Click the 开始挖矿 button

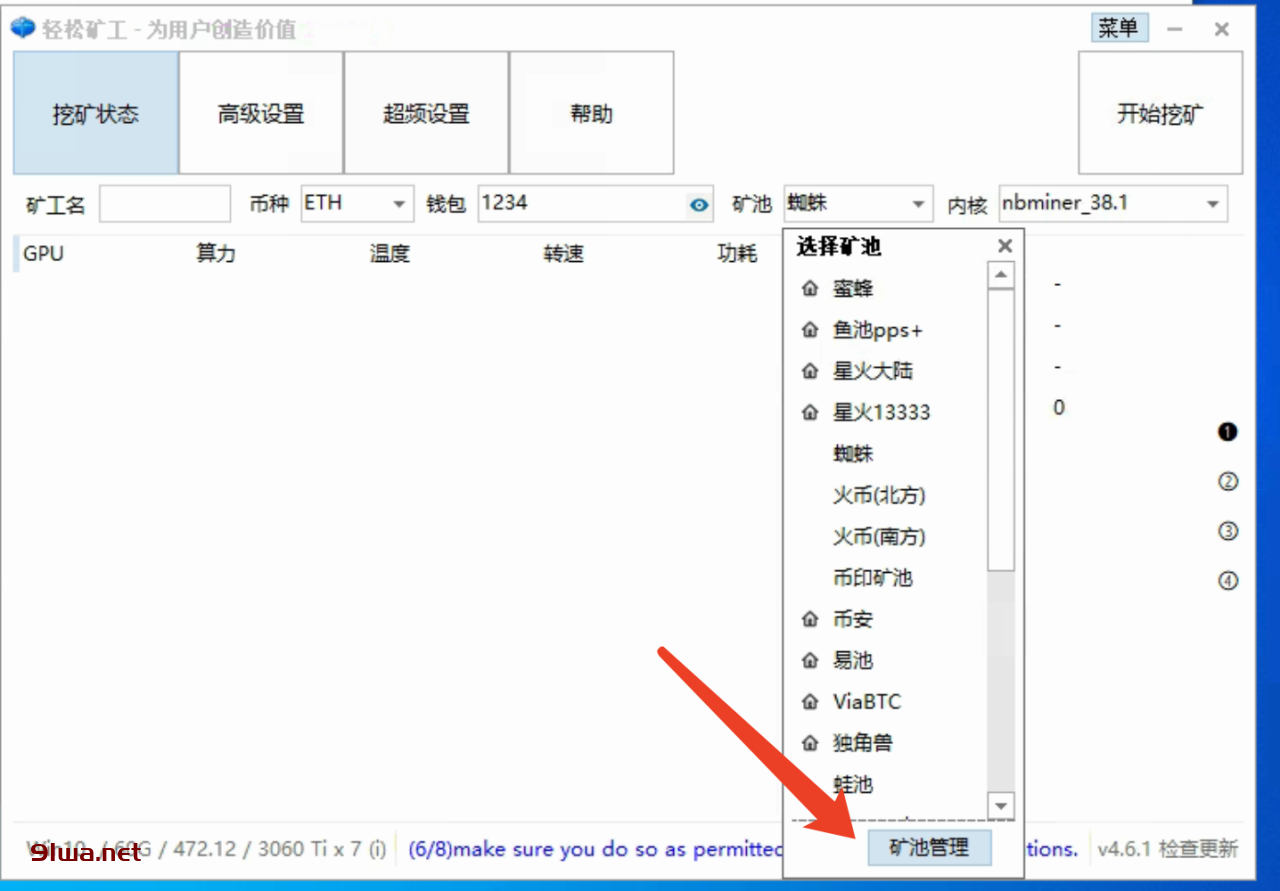click(x=1160, y=113)
